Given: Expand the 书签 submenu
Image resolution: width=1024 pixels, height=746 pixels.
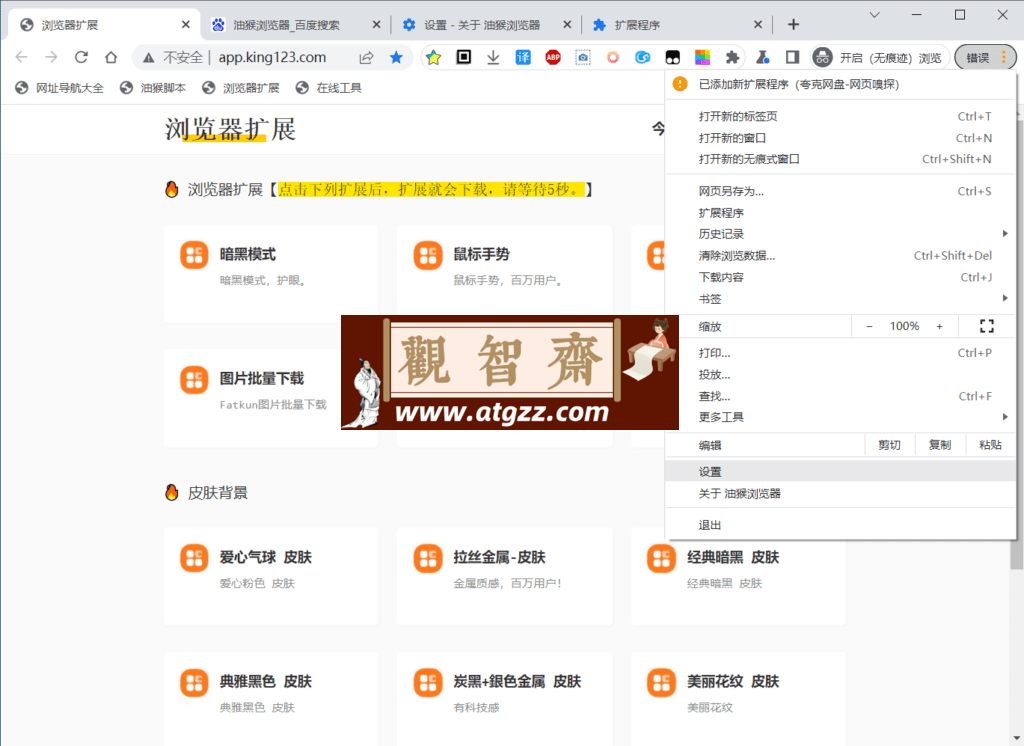Looking at the screenshot, I should 840,299.
